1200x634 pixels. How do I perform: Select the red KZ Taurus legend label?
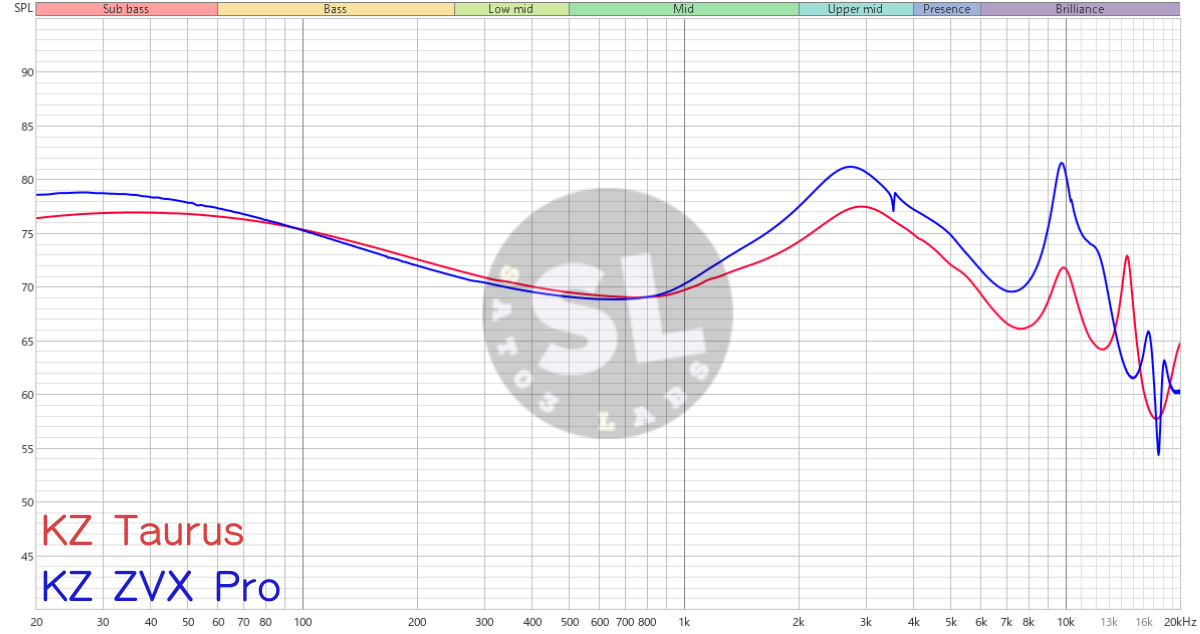141,530
